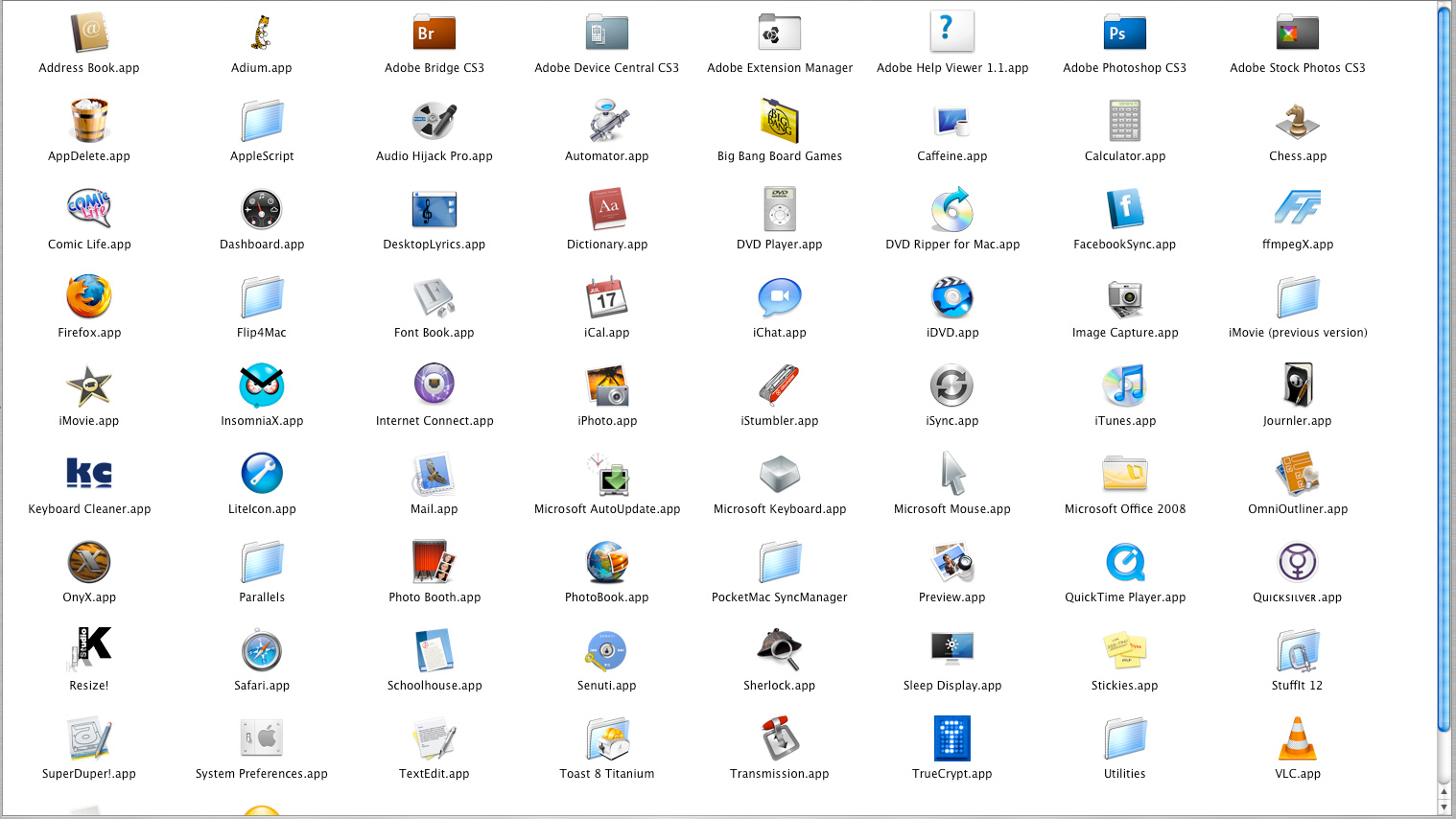Select the Mail stamp icon

(x=434, y=474)
